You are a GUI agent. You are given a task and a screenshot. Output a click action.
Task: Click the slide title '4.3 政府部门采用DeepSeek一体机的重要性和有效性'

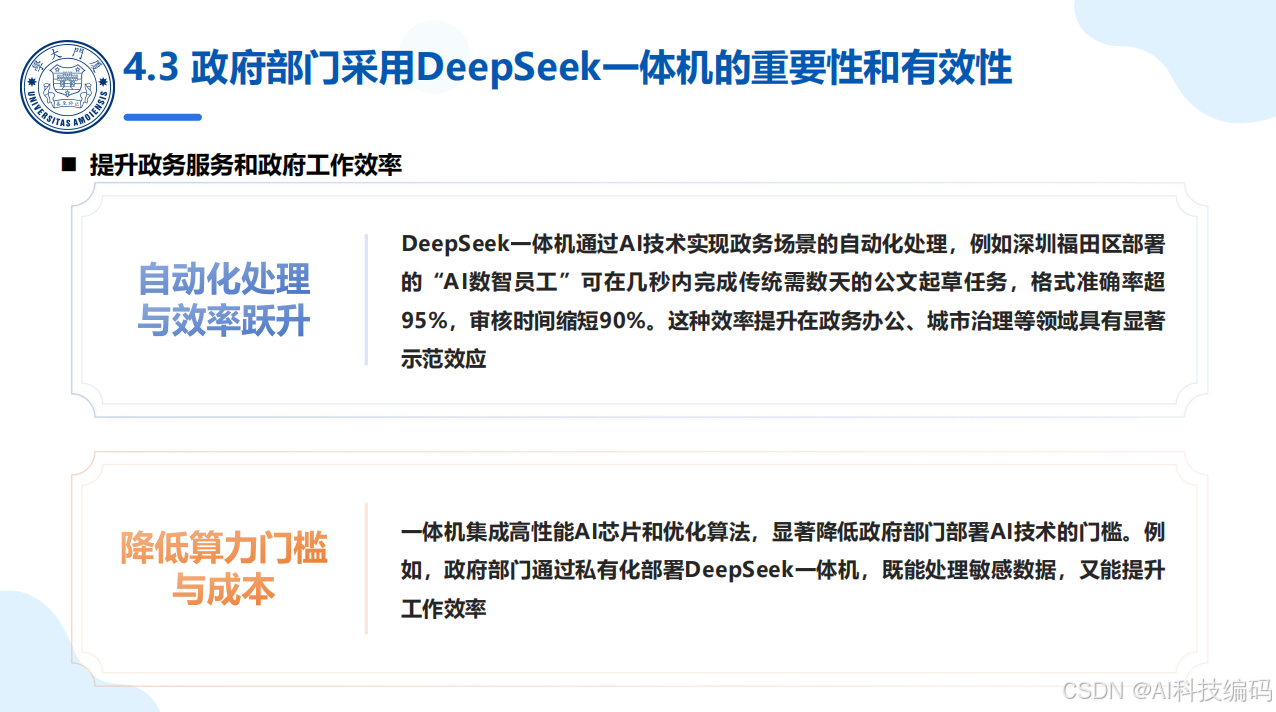567,69
